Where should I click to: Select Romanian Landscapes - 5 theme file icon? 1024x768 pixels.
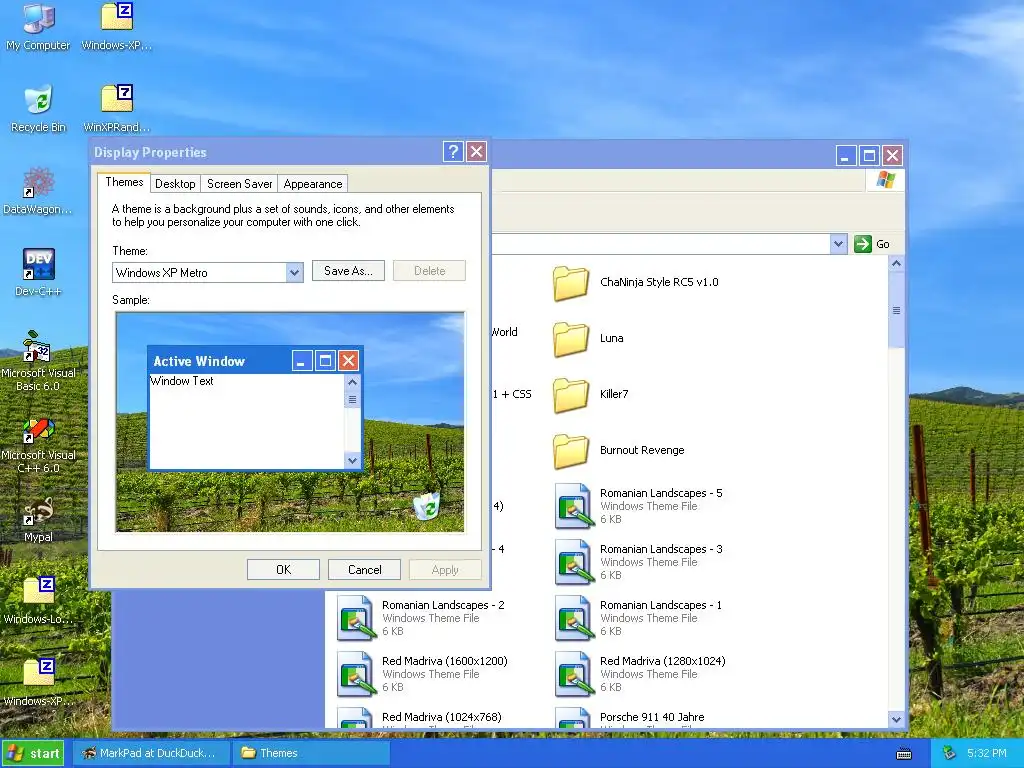(x=573, y=505)
